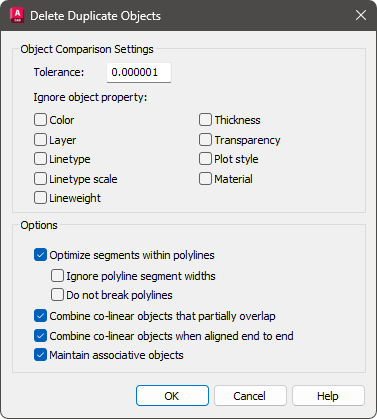Tick the Material checkbox
The height and width of the screenshot is (419, 377).
[205, 179]
